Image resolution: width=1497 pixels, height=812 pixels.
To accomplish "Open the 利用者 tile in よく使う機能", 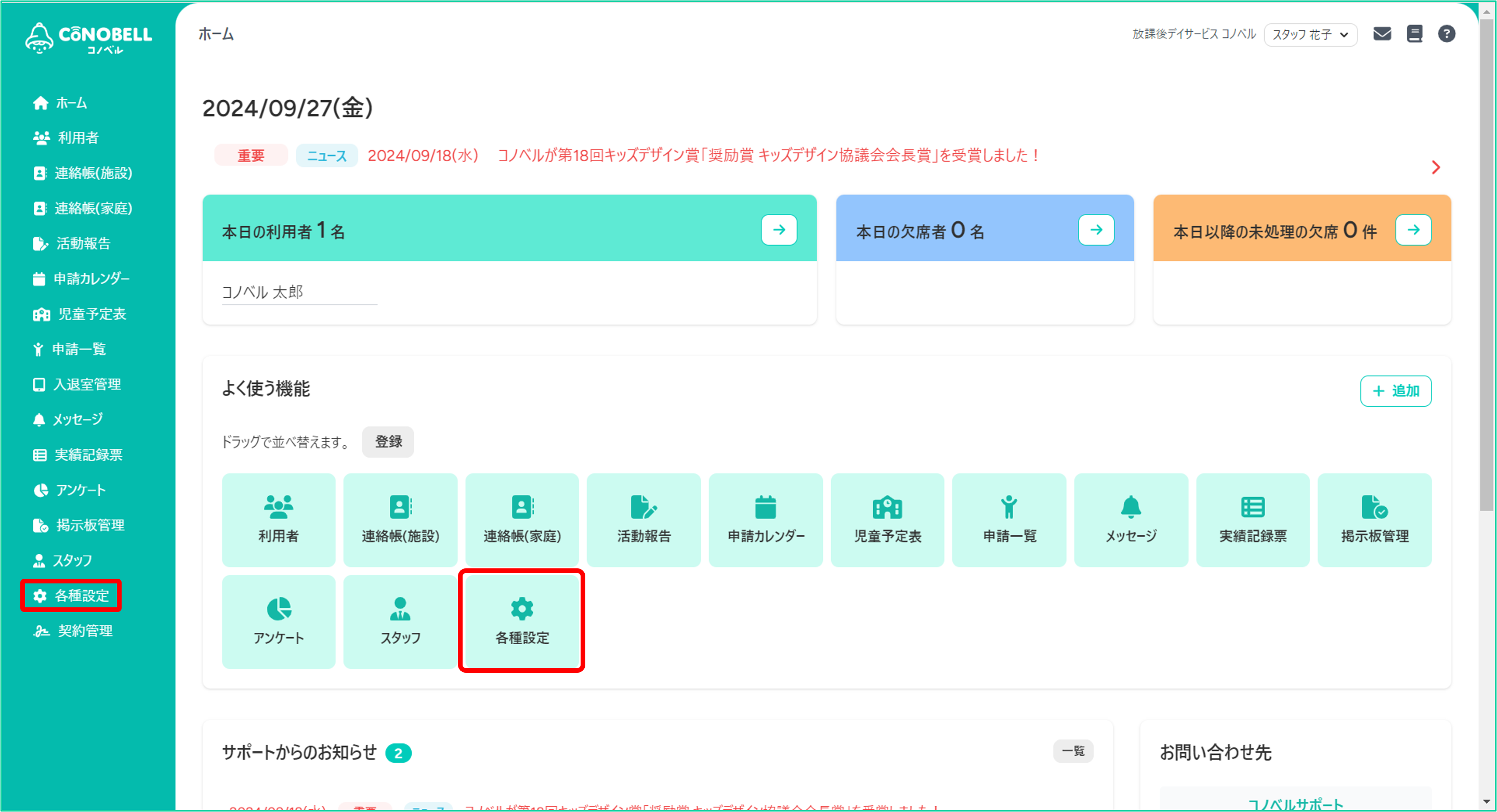I will click(279, 520).
